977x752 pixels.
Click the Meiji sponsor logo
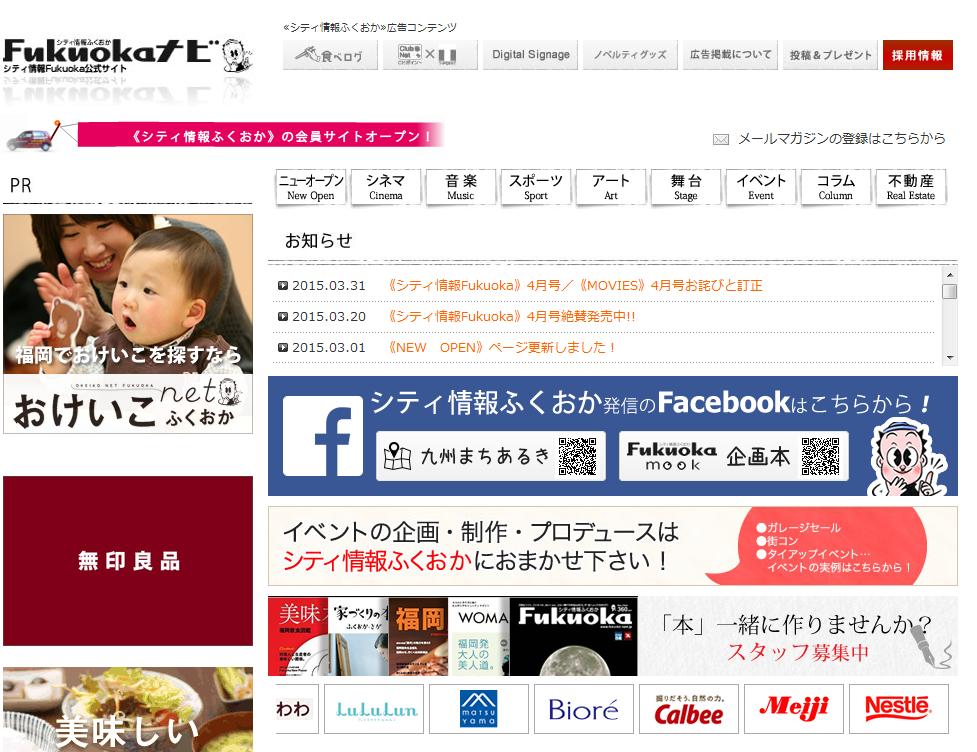[x=794, y=709]
